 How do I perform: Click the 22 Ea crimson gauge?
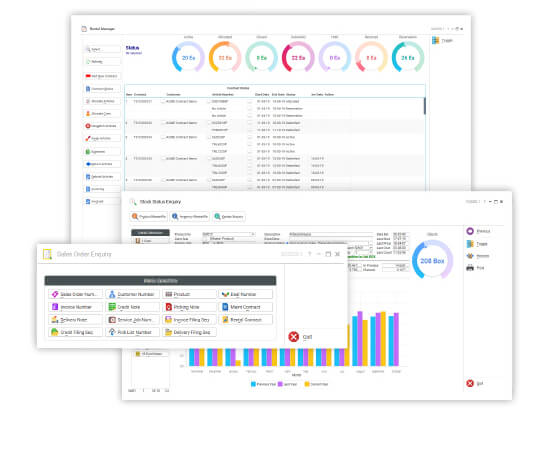pyautogui.click(x=298, y=57)
